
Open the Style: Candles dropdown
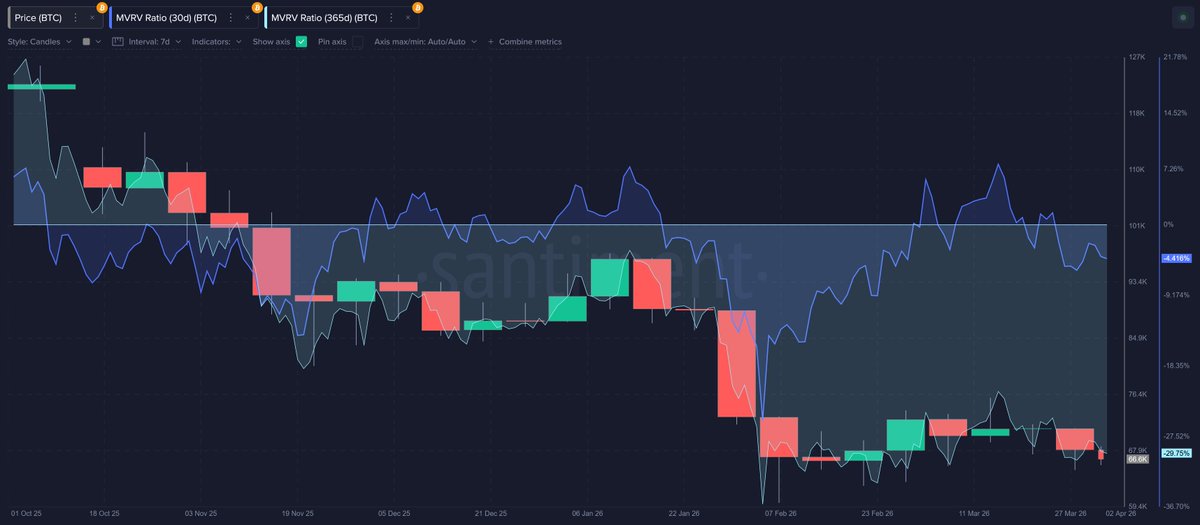click(40, 42)
